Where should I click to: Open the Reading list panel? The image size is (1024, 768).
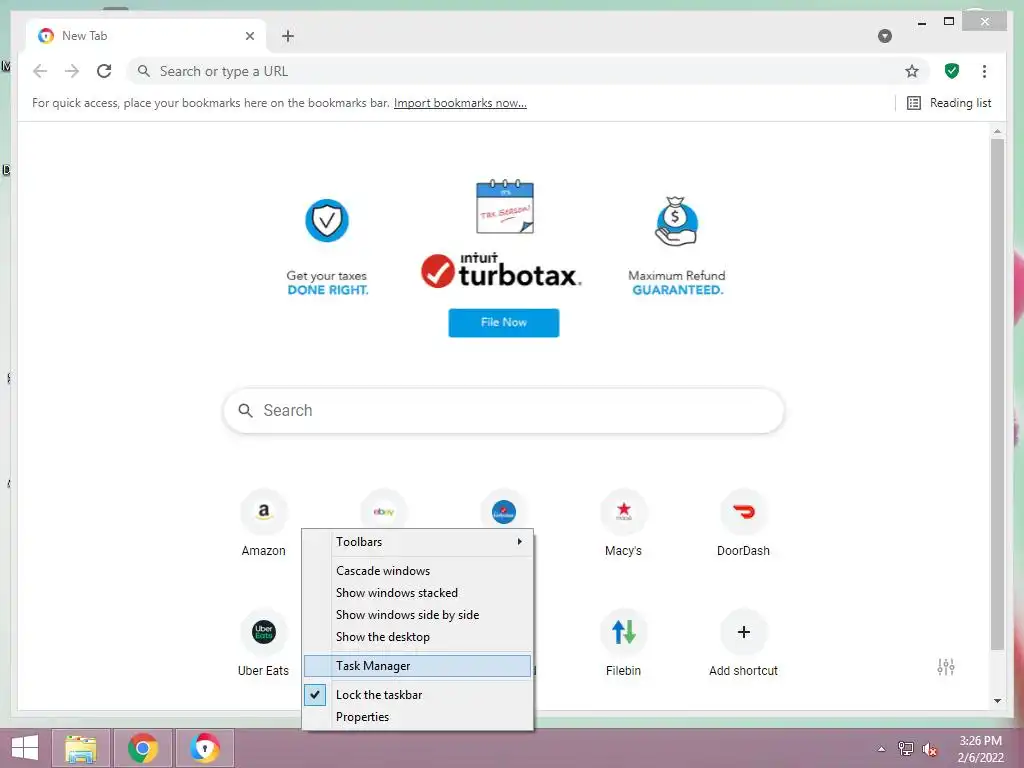[x=950, y=103]
